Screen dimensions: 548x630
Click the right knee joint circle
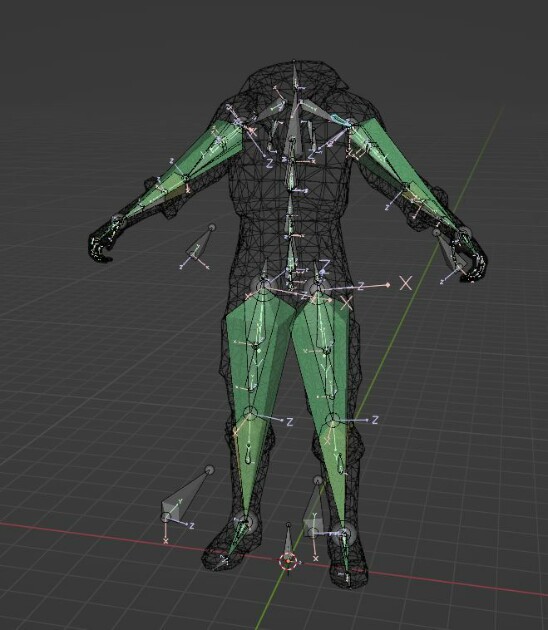click(x=332, y=421)
